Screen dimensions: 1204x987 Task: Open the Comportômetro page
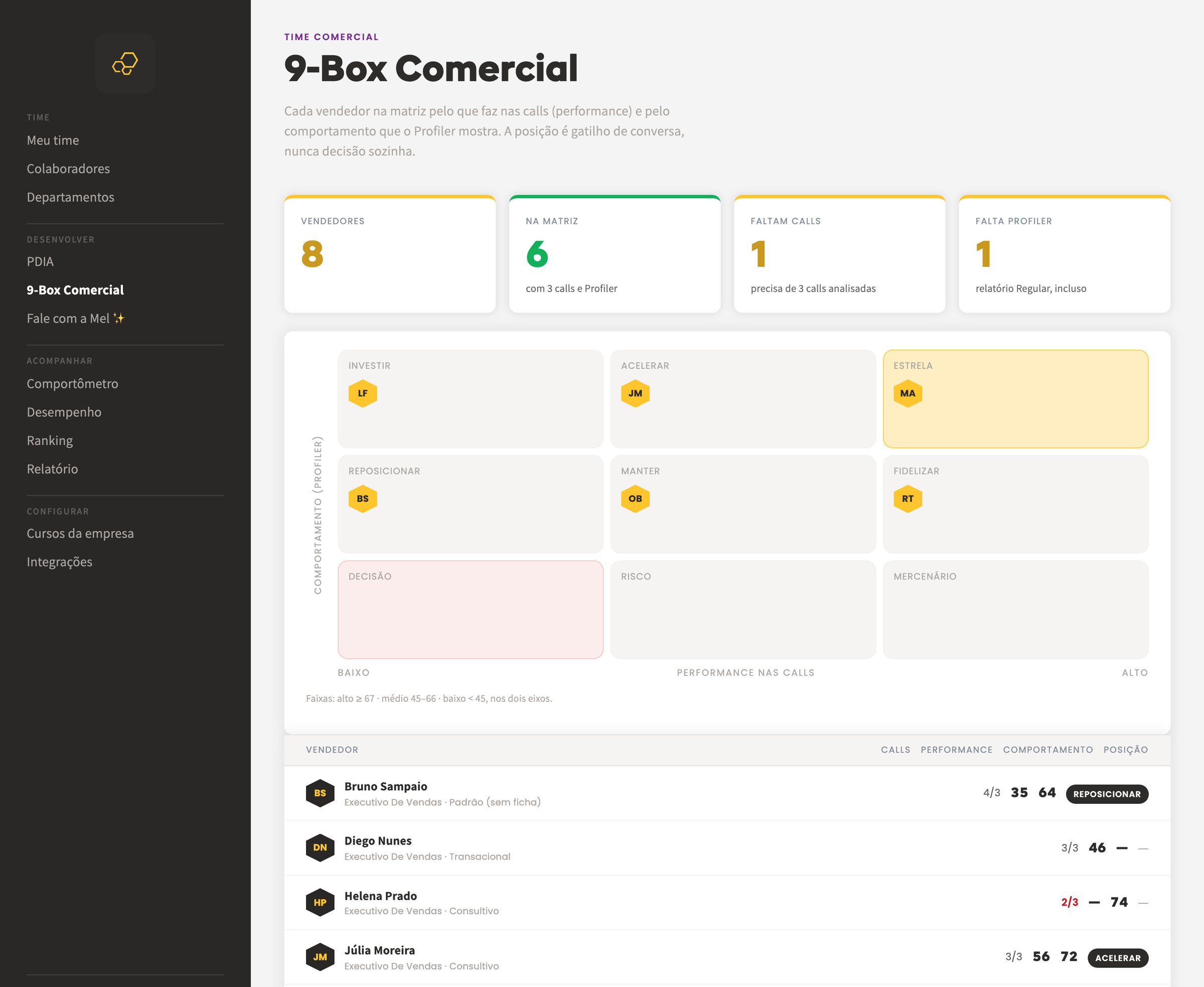(x=72, y=384)
